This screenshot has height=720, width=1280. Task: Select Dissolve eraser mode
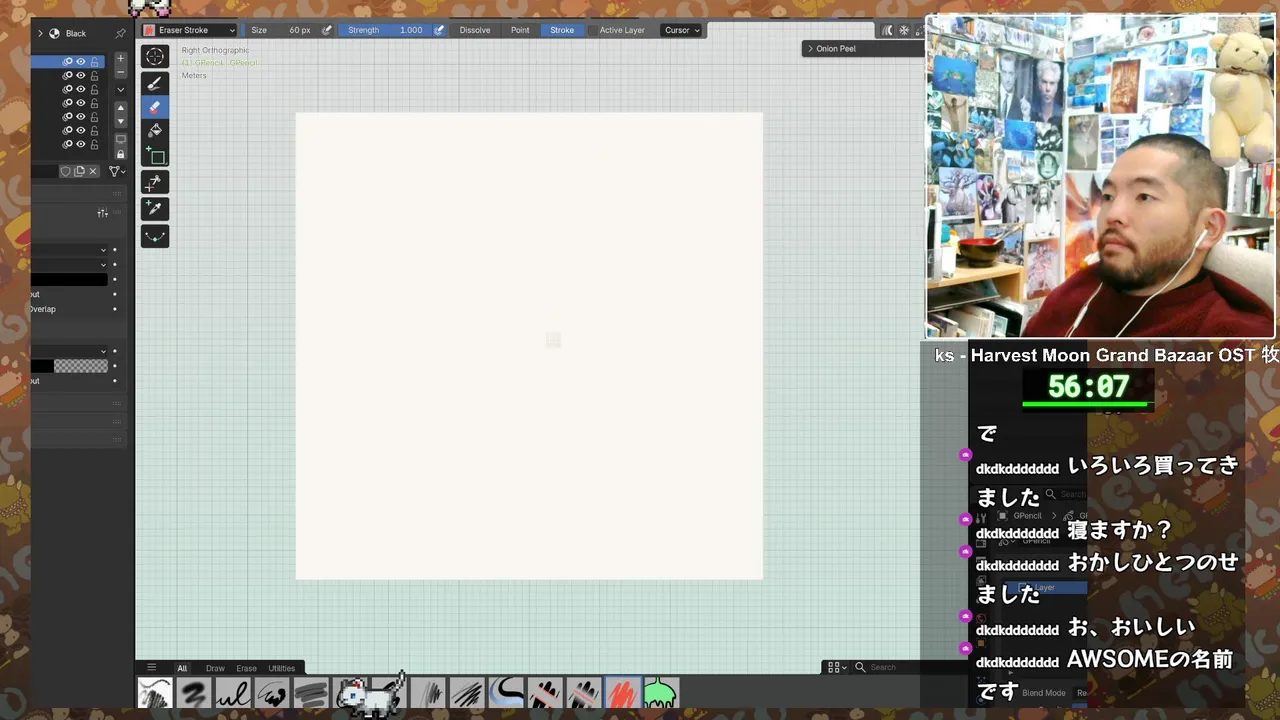(x=475, y=30)
